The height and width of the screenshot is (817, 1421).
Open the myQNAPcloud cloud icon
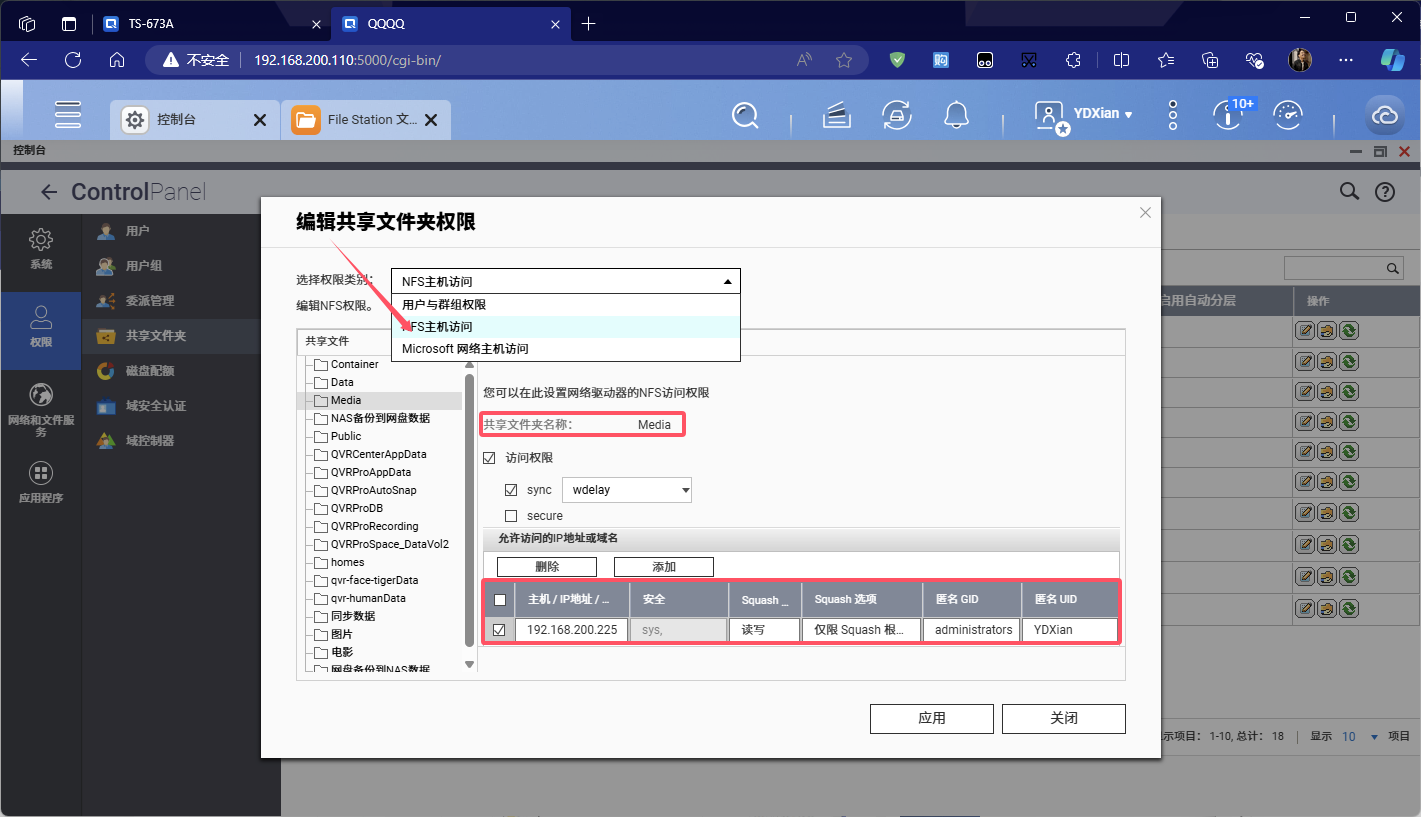pyautogui.click(x=1385, y=116)
